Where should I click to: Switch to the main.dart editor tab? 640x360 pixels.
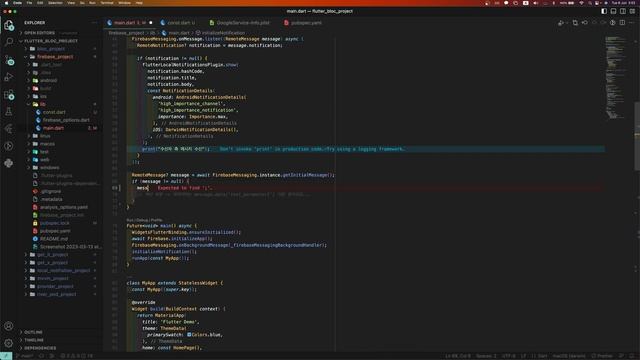pyautogui.click(x=130, y=23)
